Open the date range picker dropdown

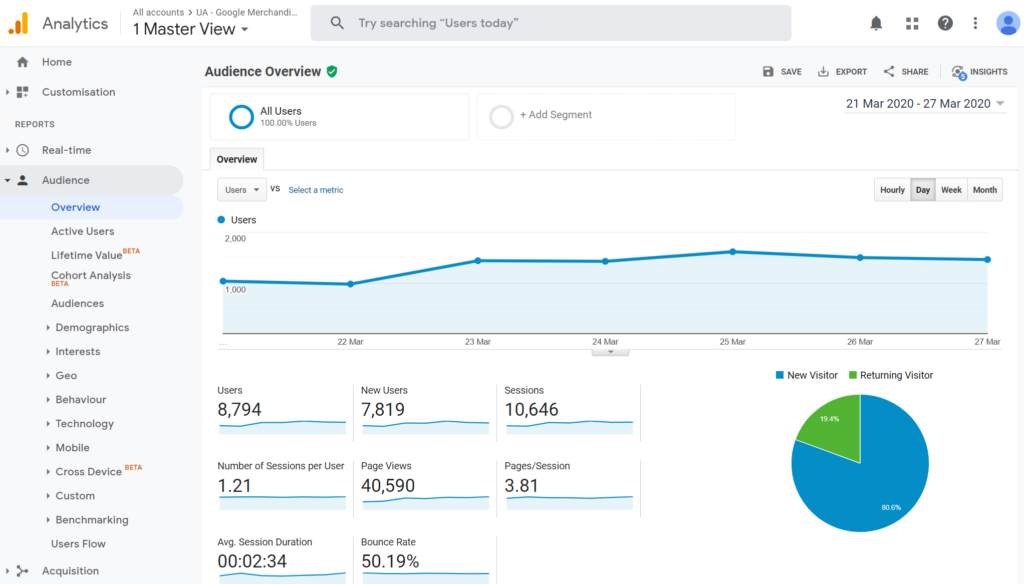(x=925, y=104)
